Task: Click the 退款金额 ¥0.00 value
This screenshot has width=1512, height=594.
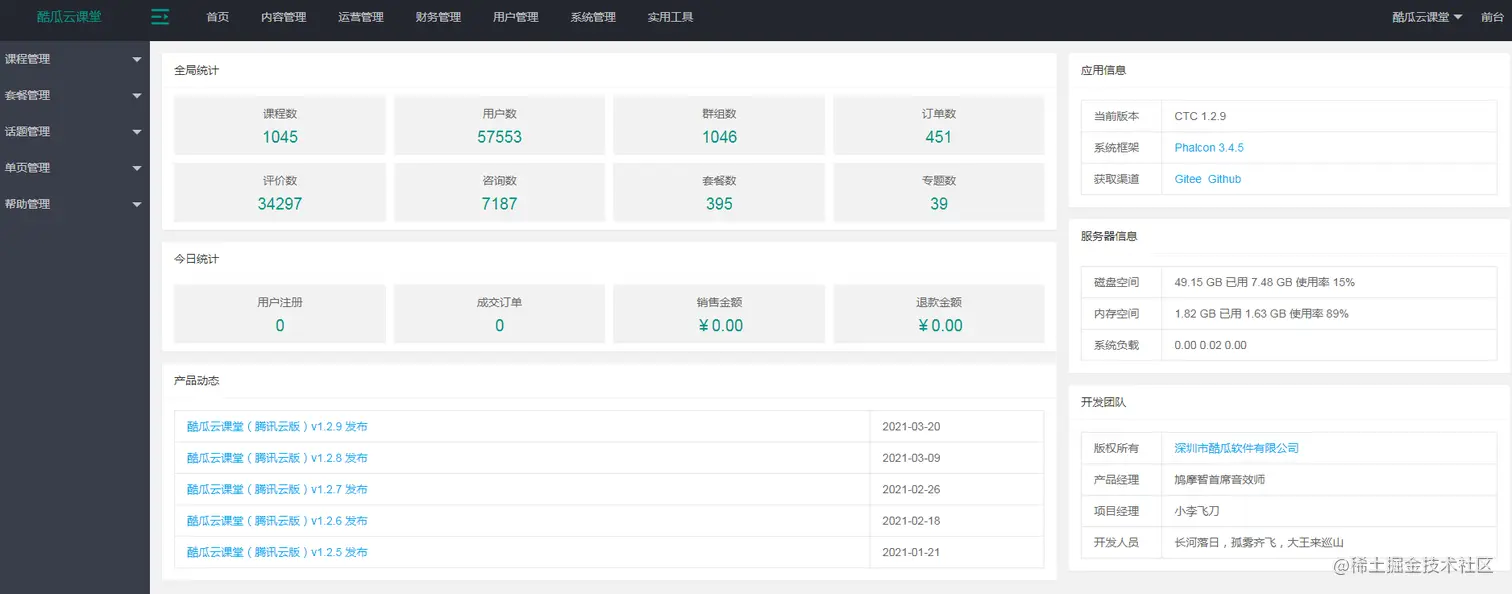Action: [x=939, y=325]
